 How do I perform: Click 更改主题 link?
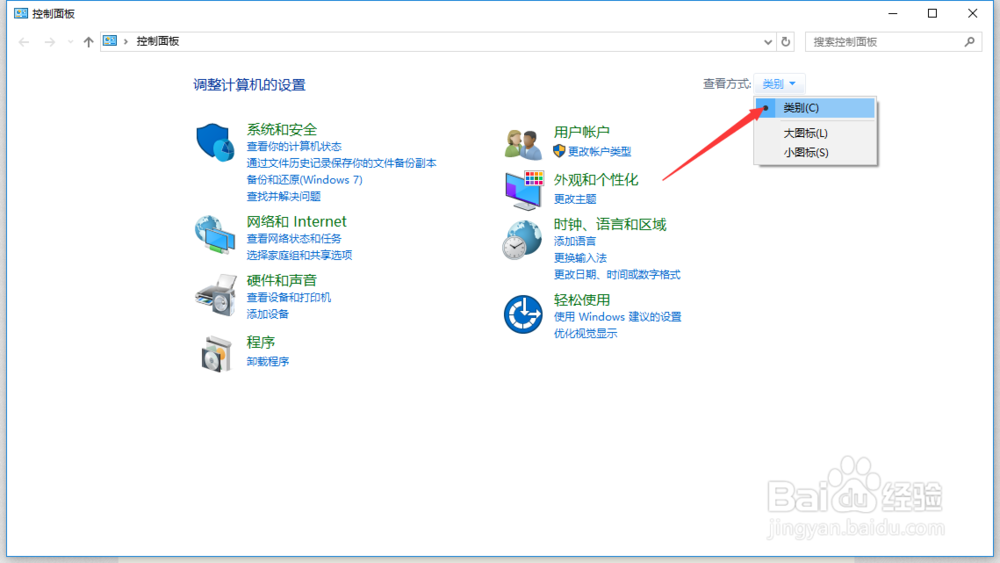[575, 199]
